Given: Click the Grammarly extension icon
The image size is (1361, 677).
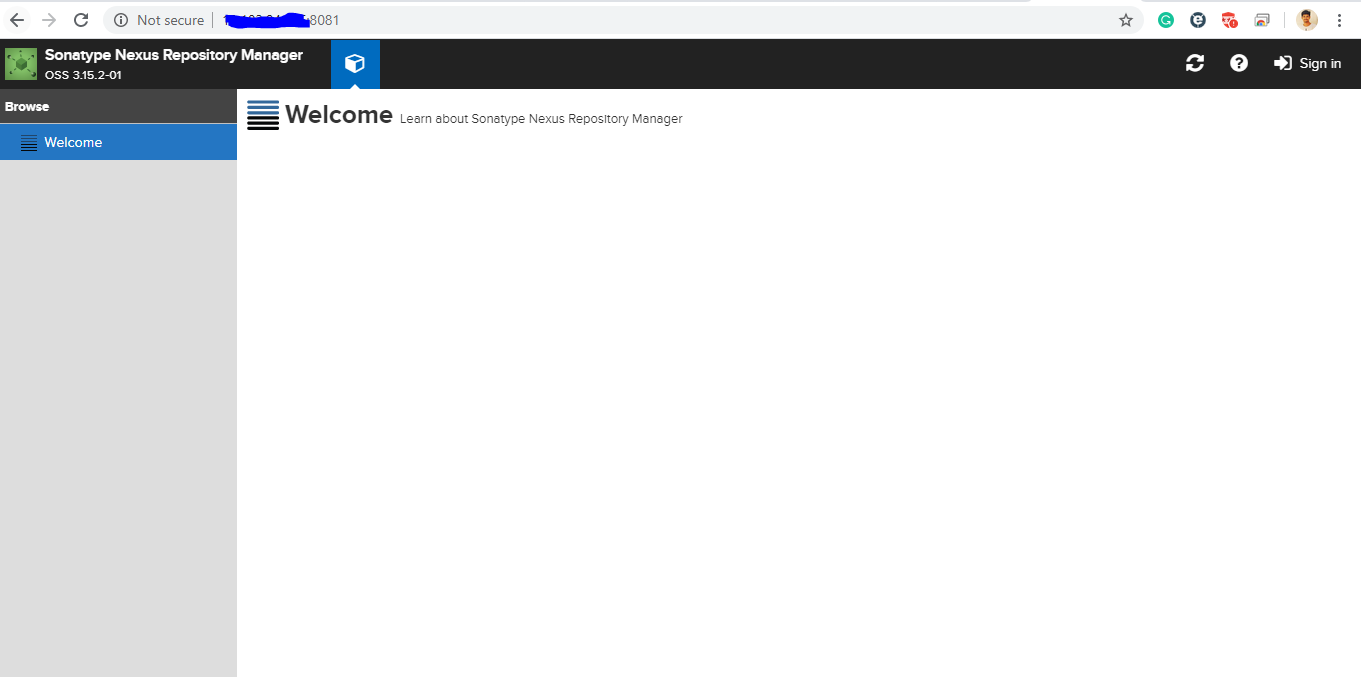Looking at the screenshot, I should tap(1165, 19).
